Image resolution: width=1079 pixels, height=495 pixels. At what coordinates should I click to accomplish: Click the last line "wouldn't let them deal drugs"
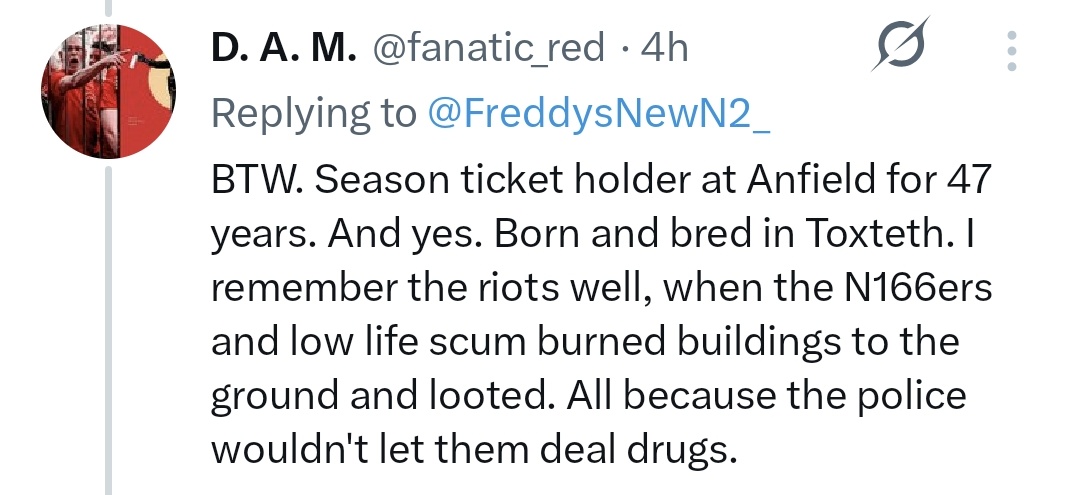474,450
